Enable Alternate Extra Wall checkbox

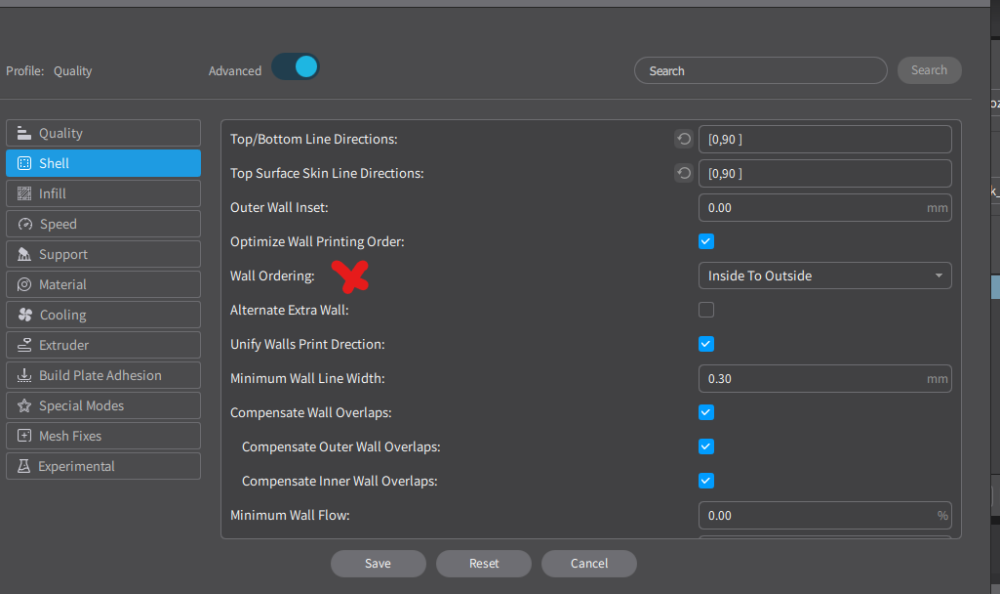706,310
